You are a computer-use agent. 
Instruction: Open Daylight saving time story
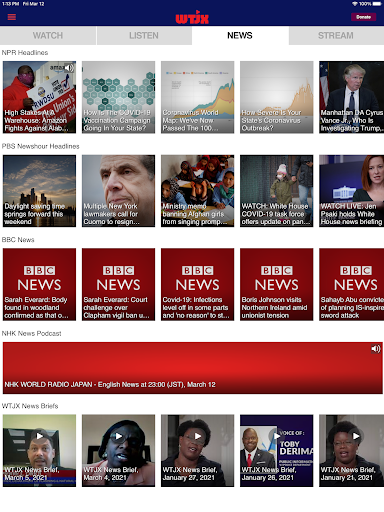39,191
